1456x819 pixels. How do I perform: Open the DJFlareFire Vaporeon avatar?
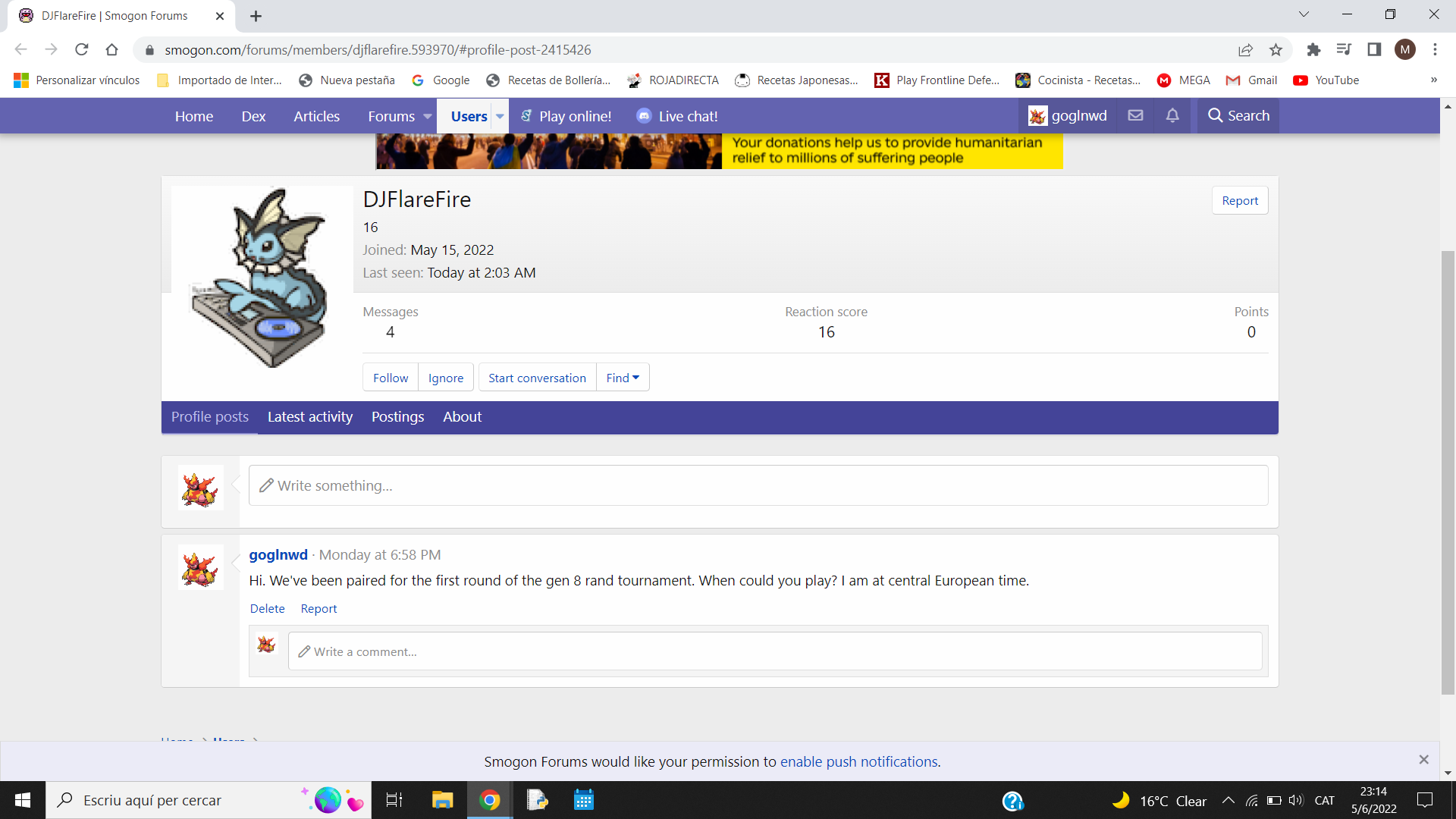point(262,278)
